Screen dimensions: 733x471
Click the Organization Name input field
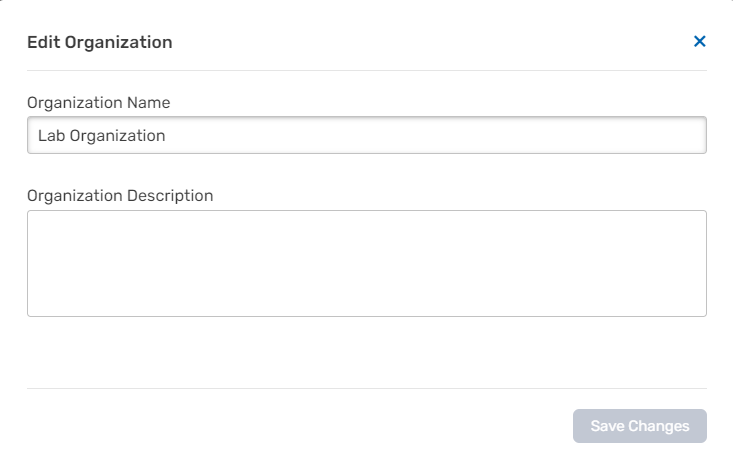coord(366,135)
